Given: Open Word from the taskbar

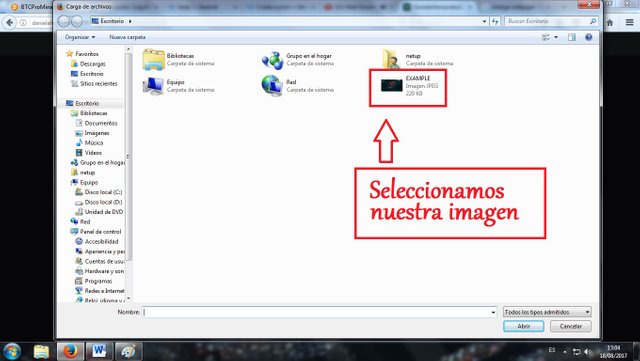Looking at the screenshot, I should (99, 351).
